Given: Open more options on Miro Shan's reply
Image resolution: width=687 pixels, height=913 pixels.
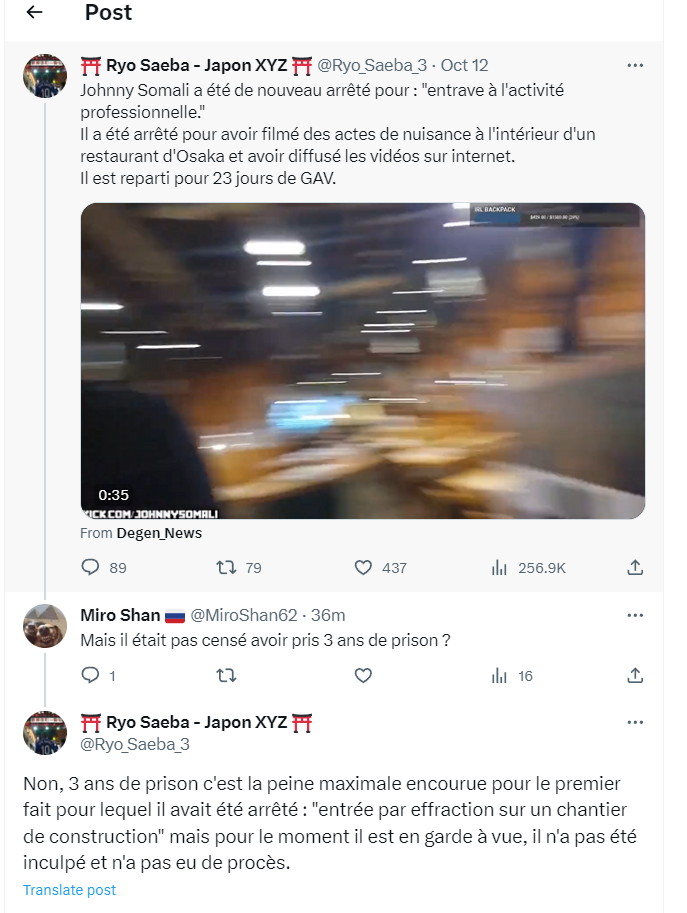Looking at the screenshot, I should coord(634,616).
